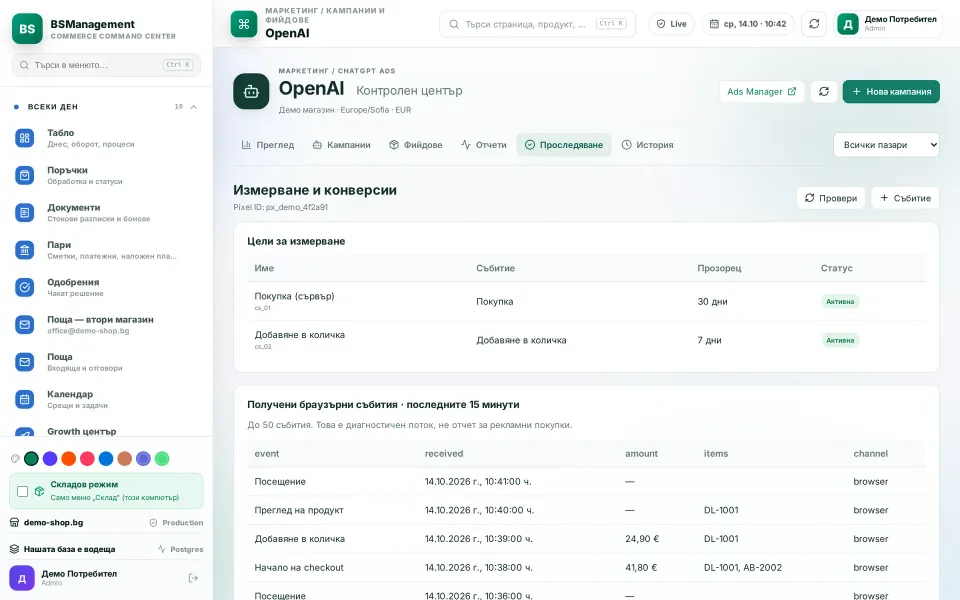The height and width of the screenshot is (600, 960).
Task: Open the Пари bank icon
Action: (x=24, y=250)
